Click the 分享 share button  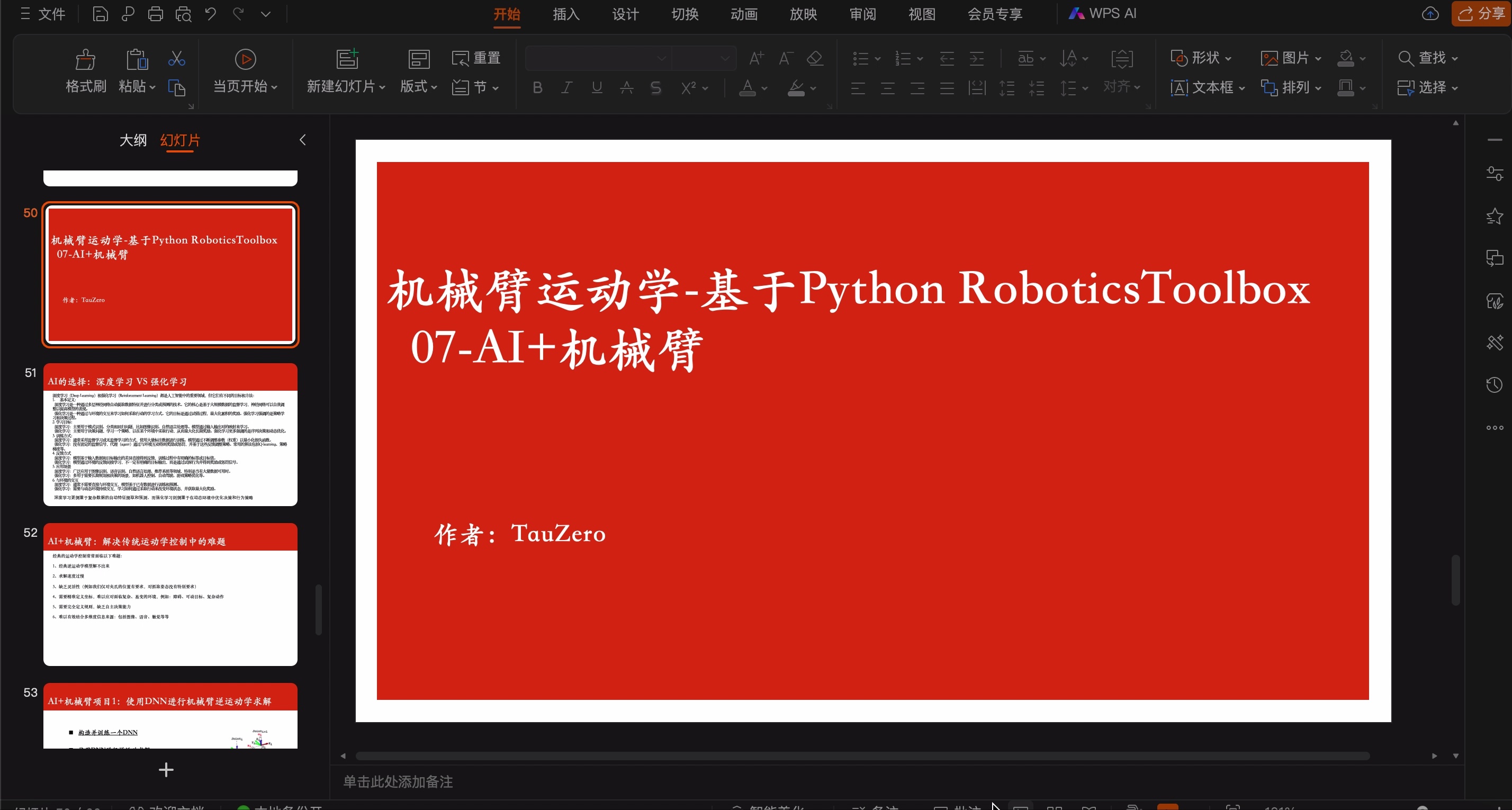click(1479, 14)
